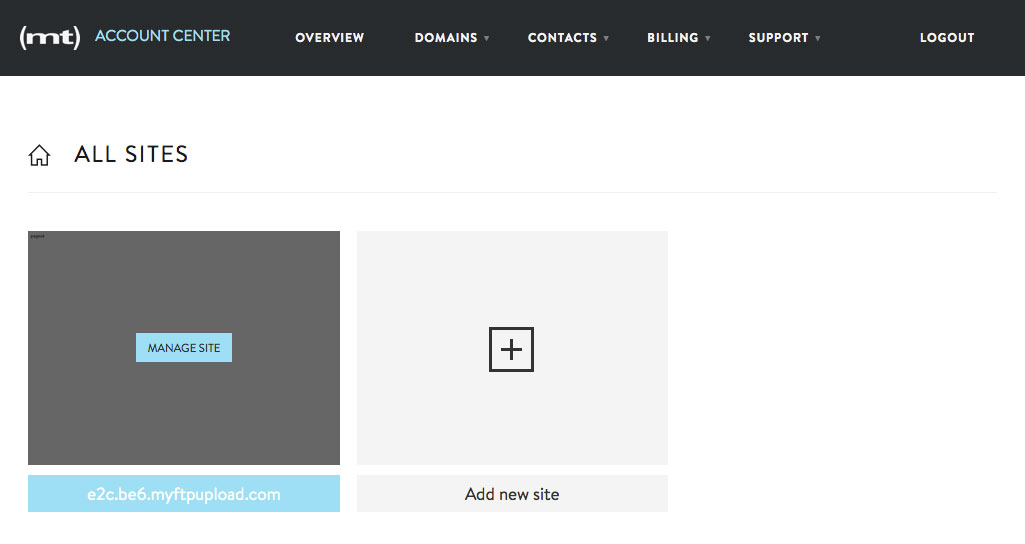Open the e2c.be6.myftpupload.com site link
Viewport: 1025px width, 544px height.
pyautogui.click(x=184, y=494)
